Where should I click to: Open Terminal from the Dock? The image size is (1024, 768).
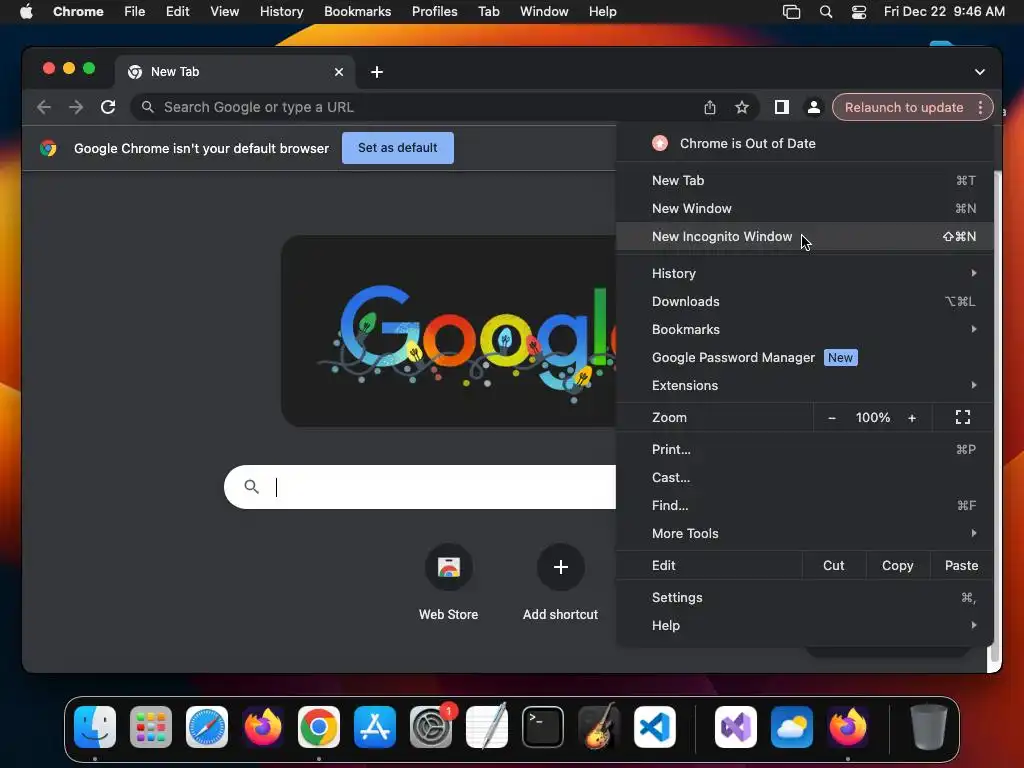click(x=543, y=727)
